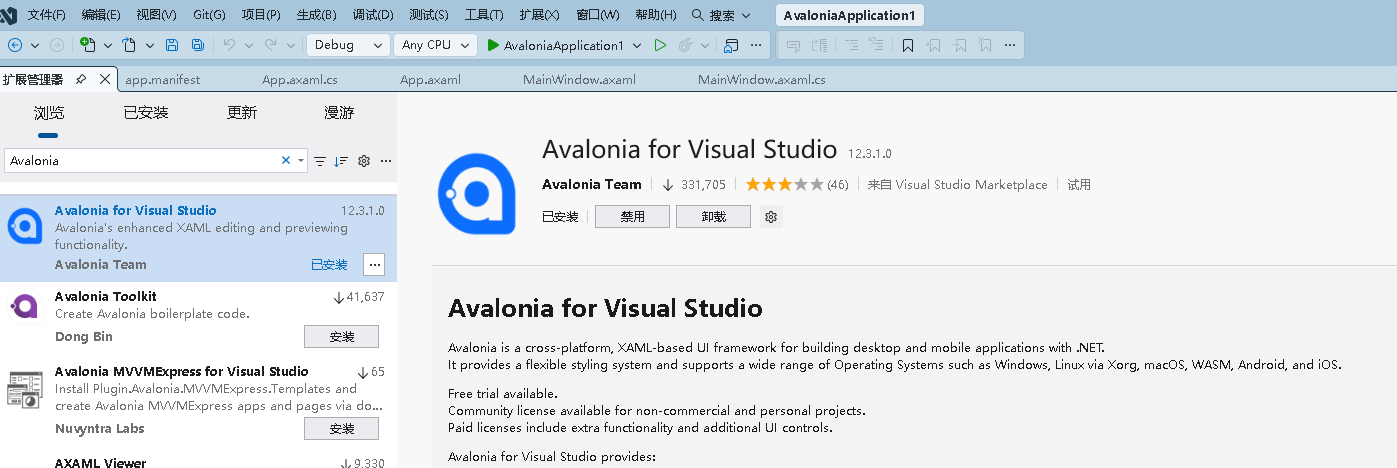
Task: Open the 视图(V) menu
Action: coord(156,15)
